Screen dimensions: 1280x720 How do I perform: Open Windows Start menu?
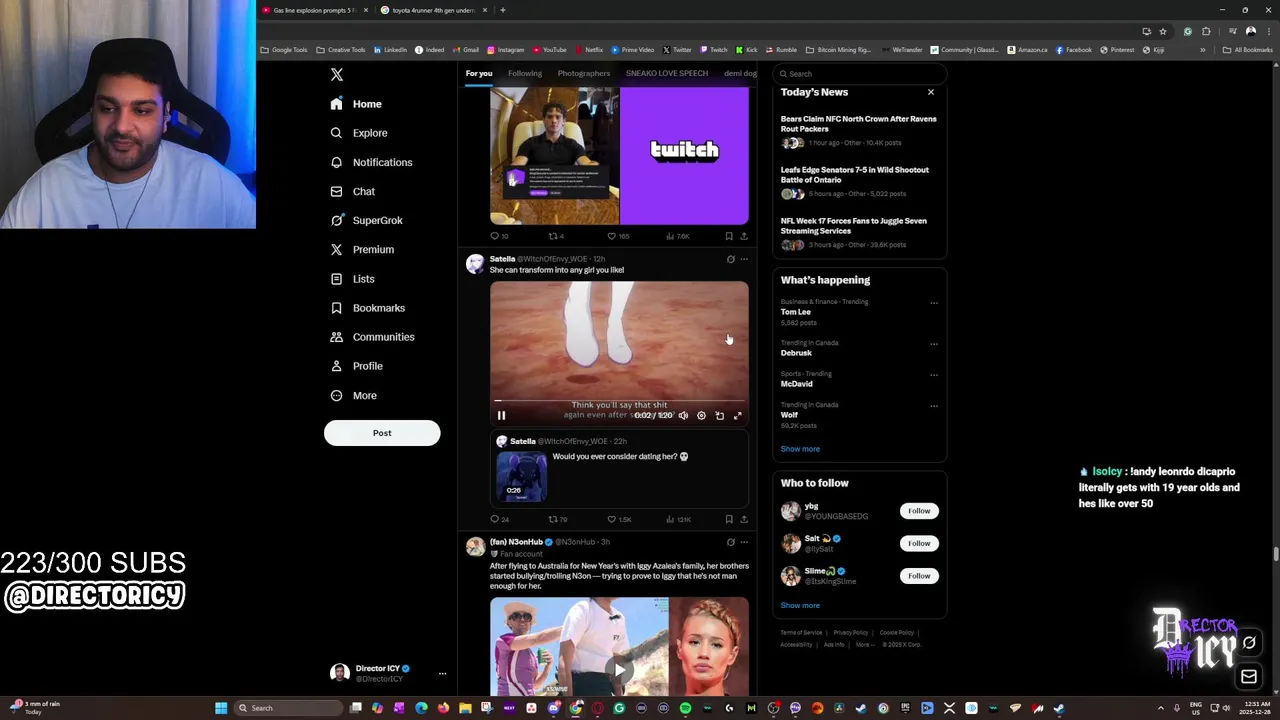221,708
